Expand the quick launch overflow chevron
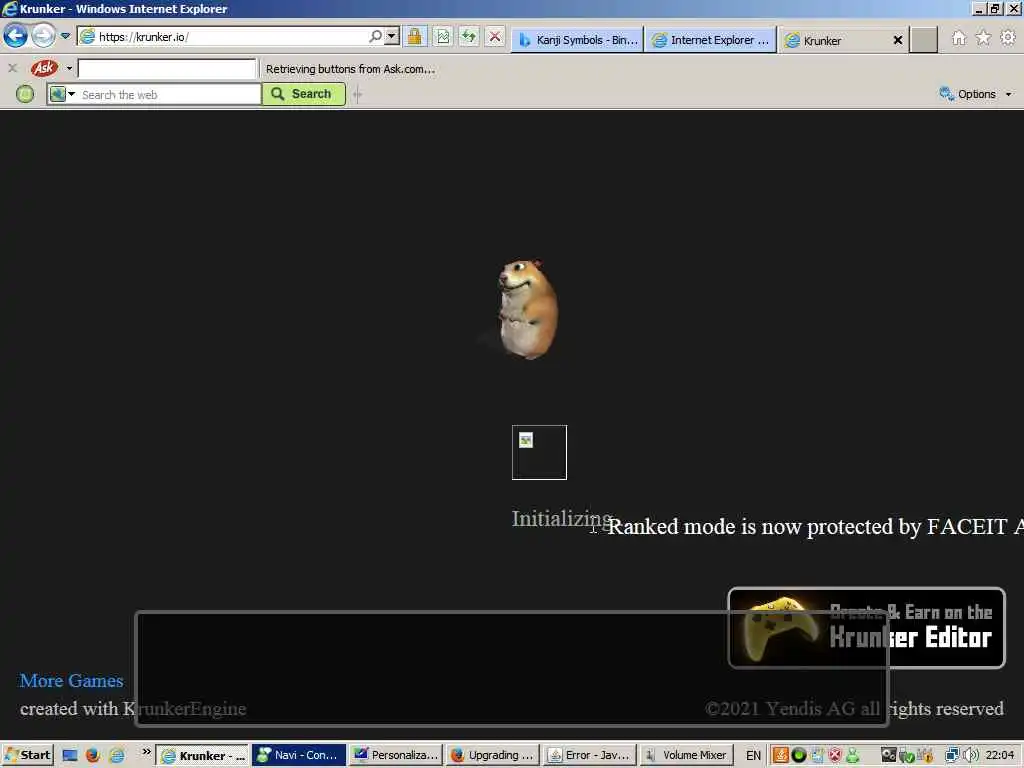Image resolution: width=1024 pixels, height=768 pixels. pyautogui.click(x=146, y=751)
